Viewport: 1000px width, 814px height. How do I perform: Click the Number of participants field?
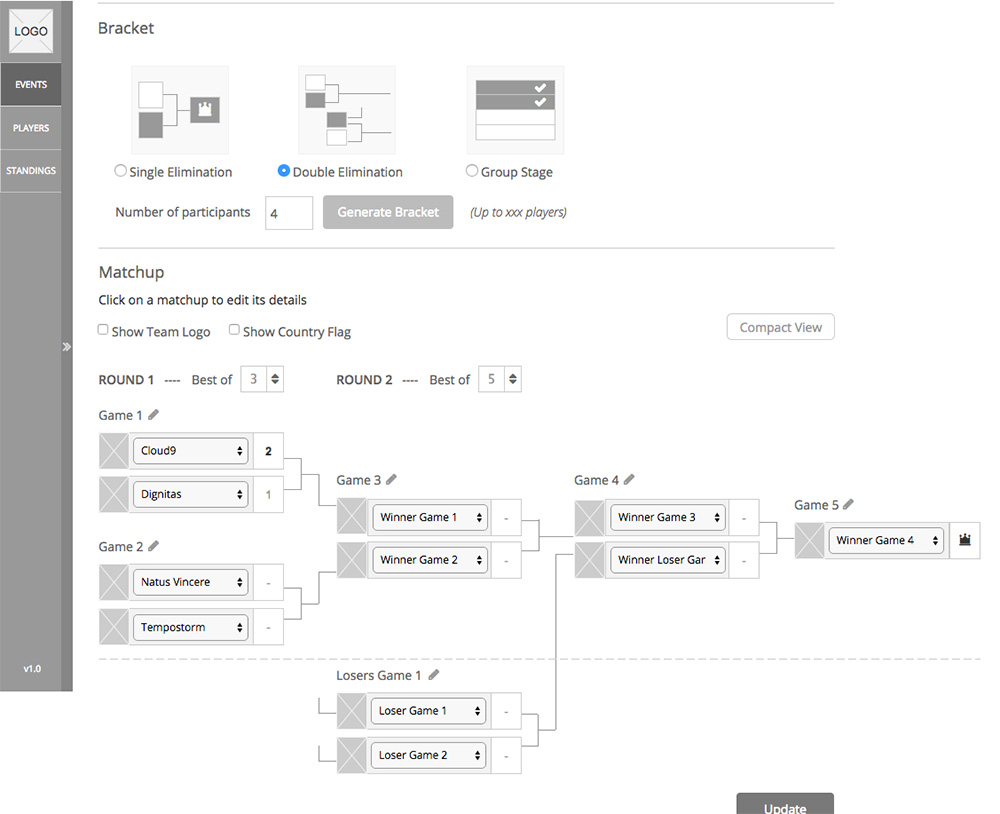(x=288, y=212)
